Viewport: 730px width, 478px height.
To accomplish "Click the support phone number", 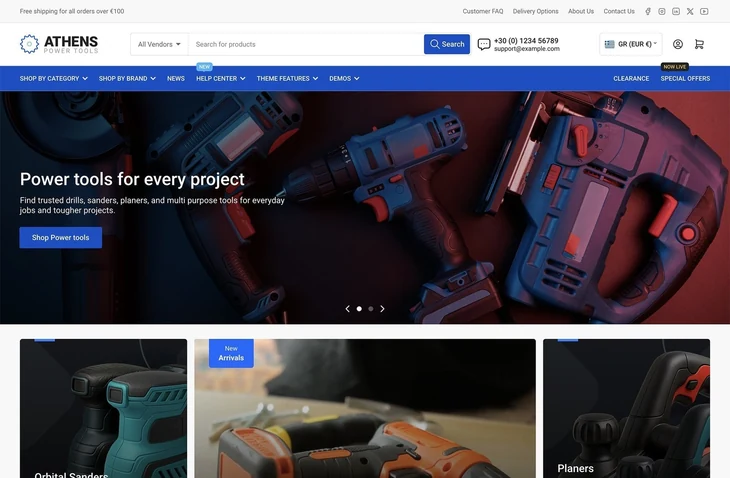I will coord(526,40).
